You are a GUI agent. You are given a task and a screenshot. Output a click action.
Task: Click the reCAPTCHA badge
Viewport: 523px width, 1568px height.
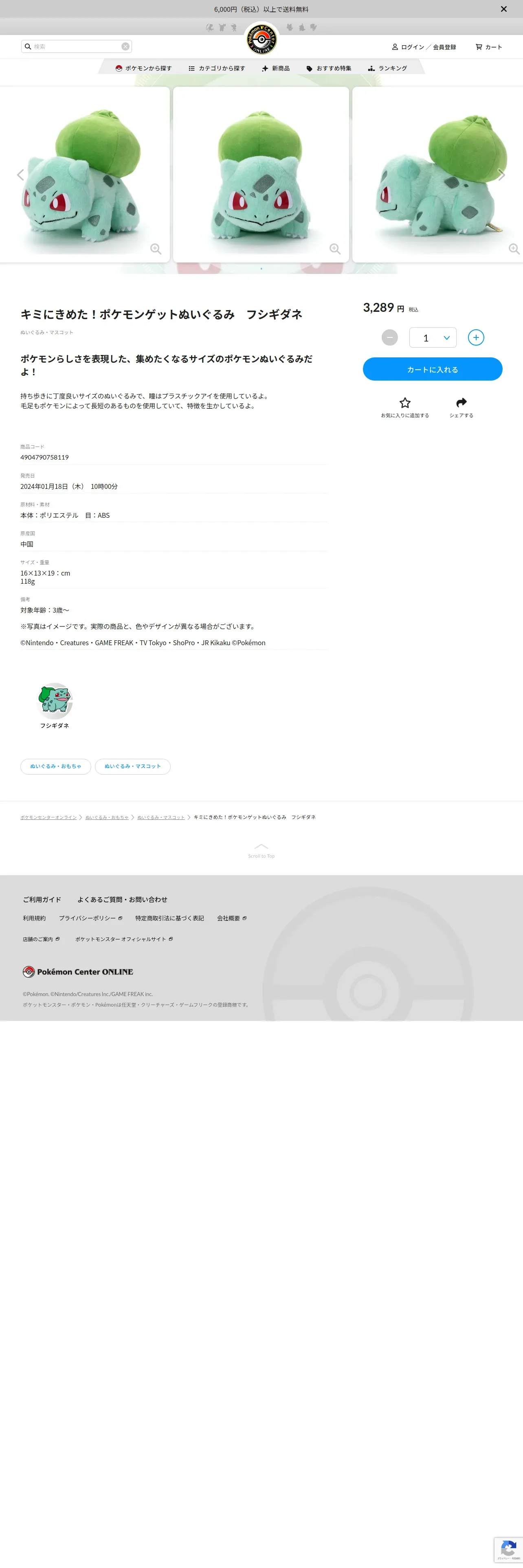(508, 1550)
